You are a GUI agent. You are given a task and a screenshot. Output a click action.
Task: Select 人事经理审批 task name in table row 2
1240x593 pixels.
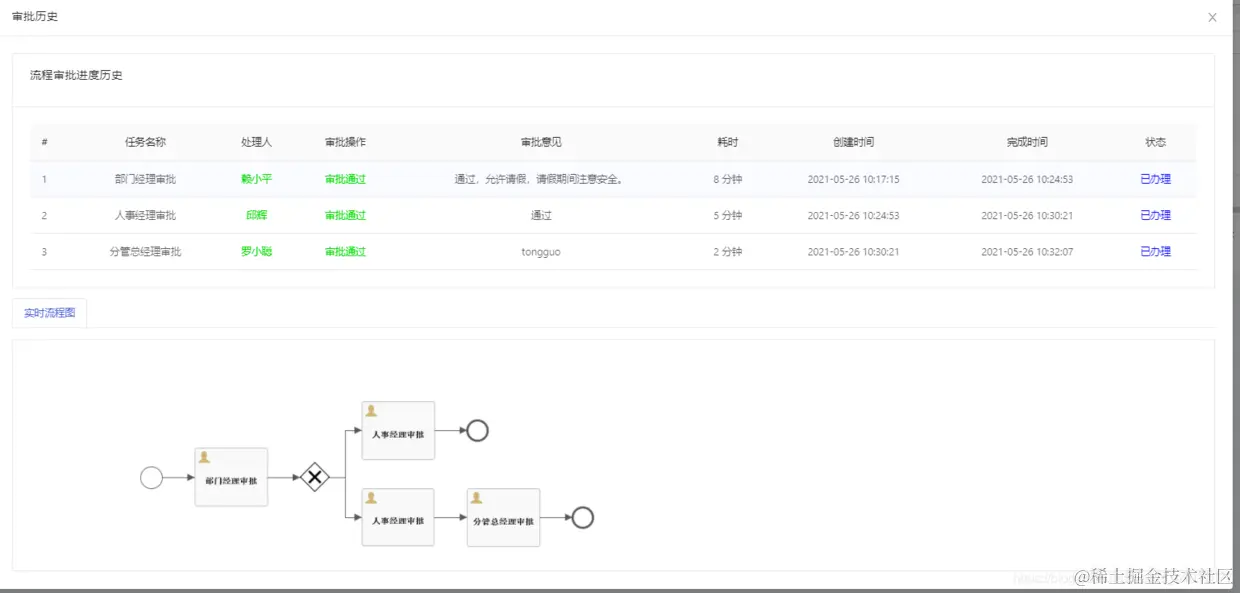[x=145, y=215]
